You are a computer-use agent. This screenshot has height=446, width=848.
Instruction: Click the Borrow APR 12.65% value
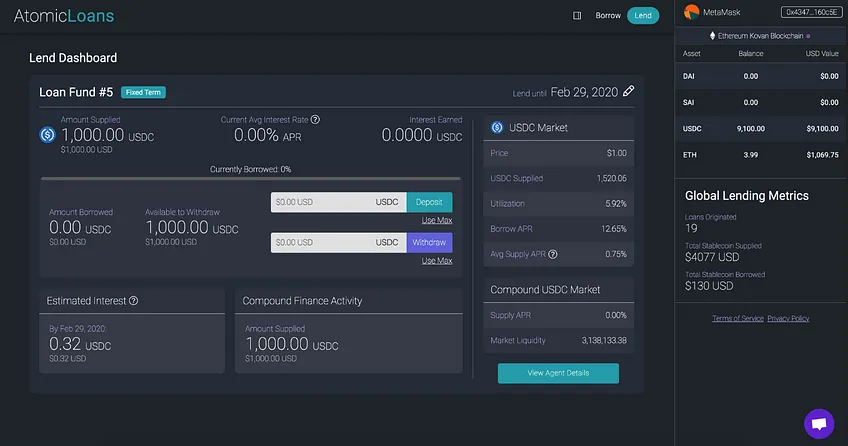coord(614,229)
